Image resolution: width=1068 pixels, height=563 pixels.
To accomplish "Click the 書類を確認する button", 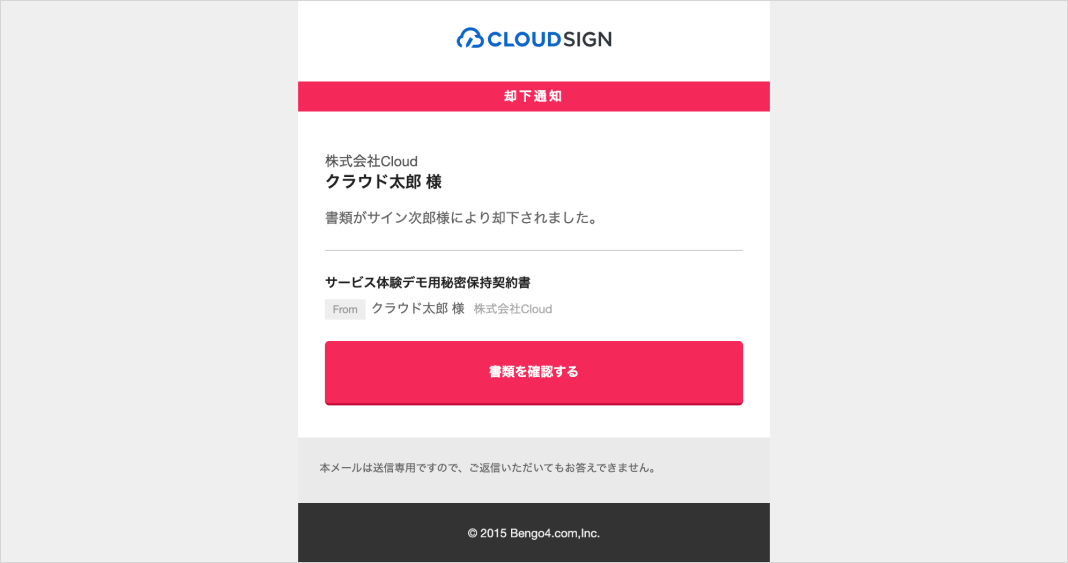I will [534, 372].
